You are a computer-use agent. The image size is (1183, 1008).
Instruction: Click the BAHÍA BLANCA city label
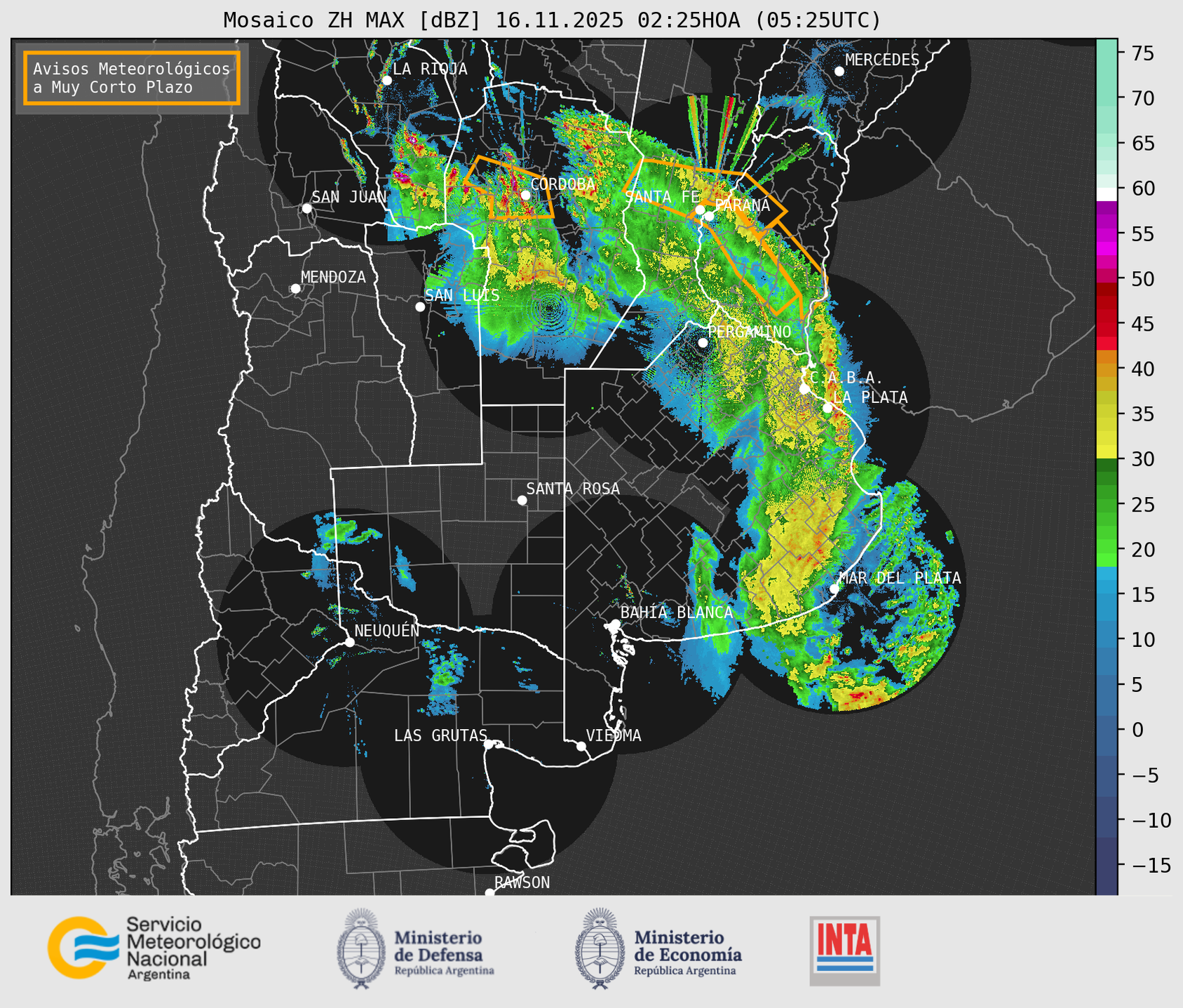click(x=677, y=612)
